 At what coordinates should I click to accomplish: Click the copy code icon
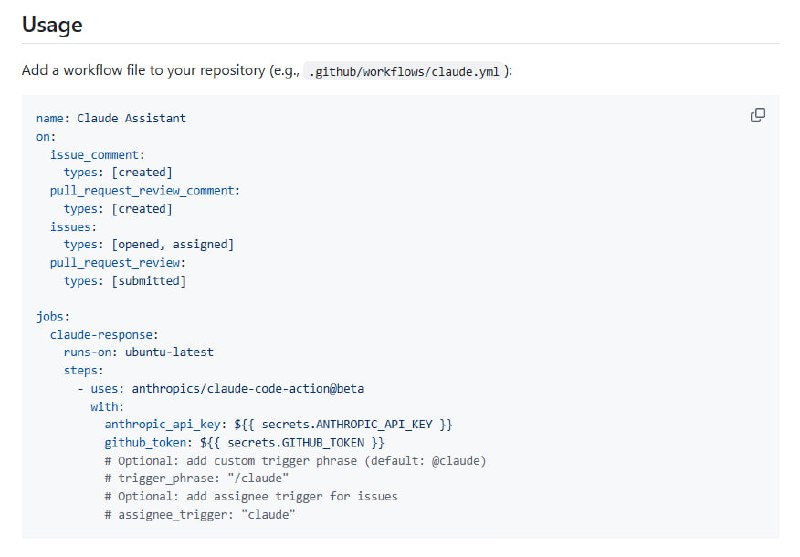point(758,115)
